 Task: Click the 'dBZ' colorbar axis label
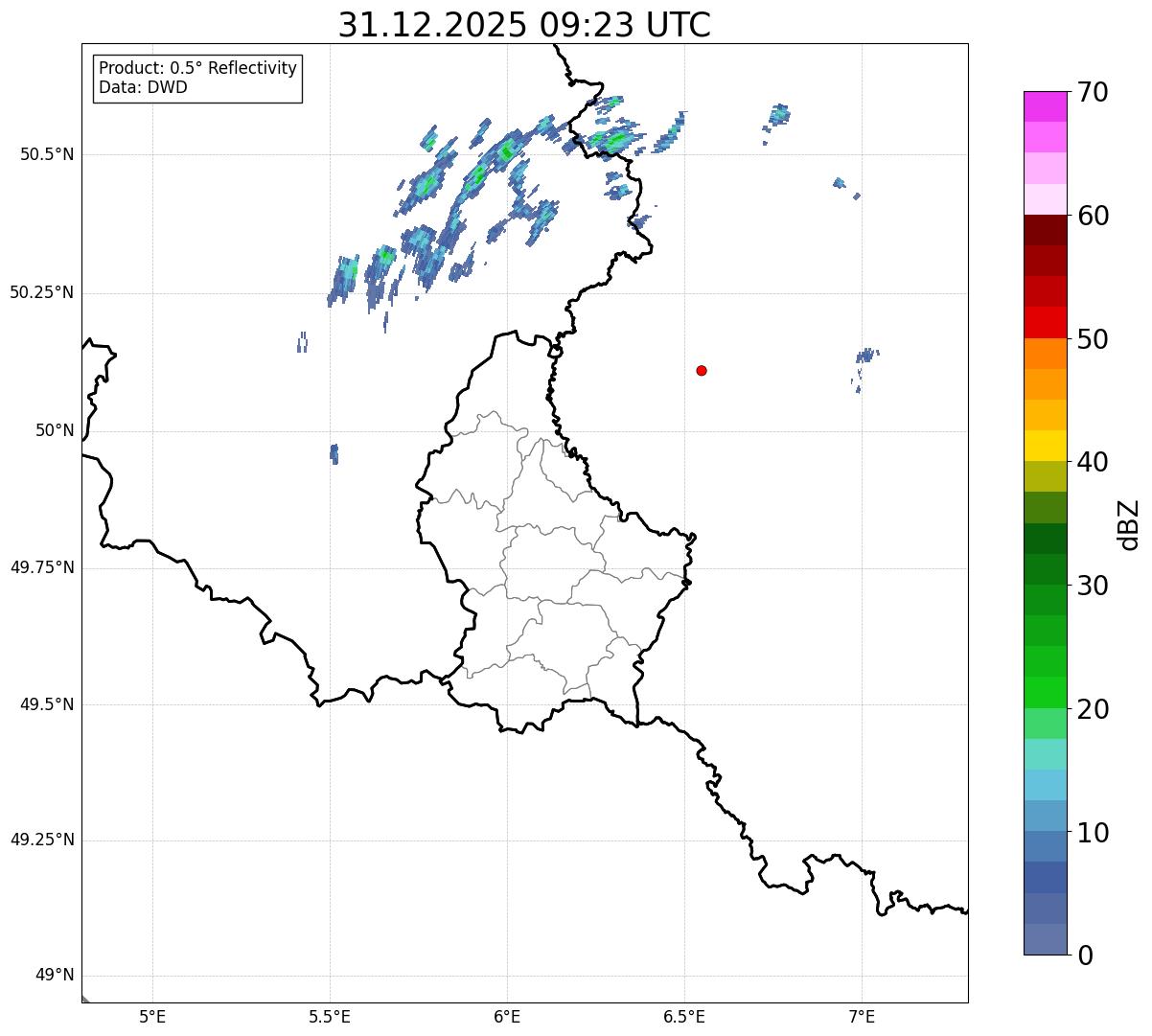click(x=1128, y=524)
